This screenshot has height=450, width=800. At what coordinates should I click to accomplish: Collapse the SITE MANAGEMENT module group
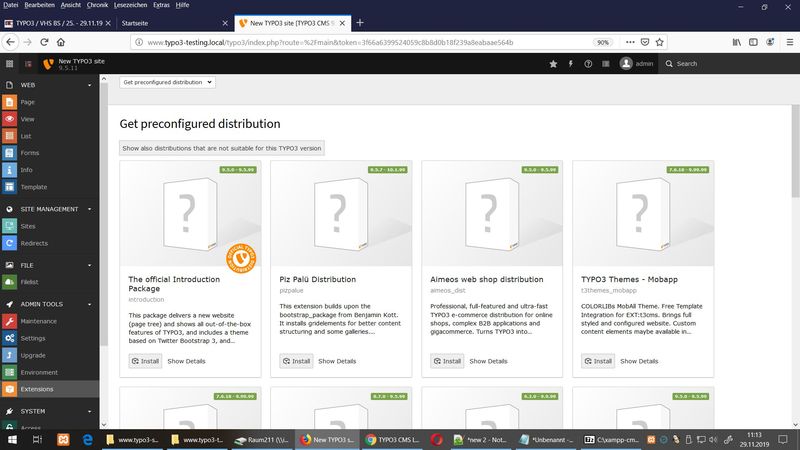pos(89,209)
